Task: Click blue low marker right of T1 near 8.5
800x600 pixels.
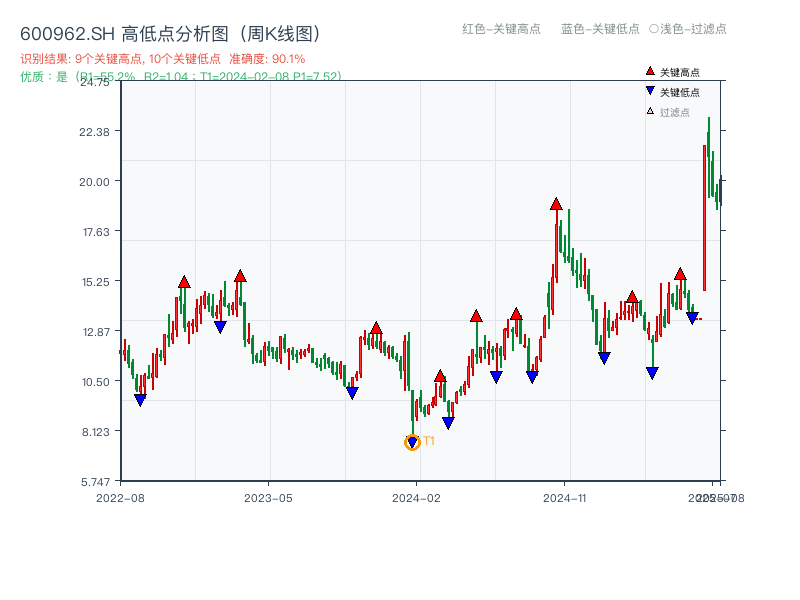Action: pos(448,423)
